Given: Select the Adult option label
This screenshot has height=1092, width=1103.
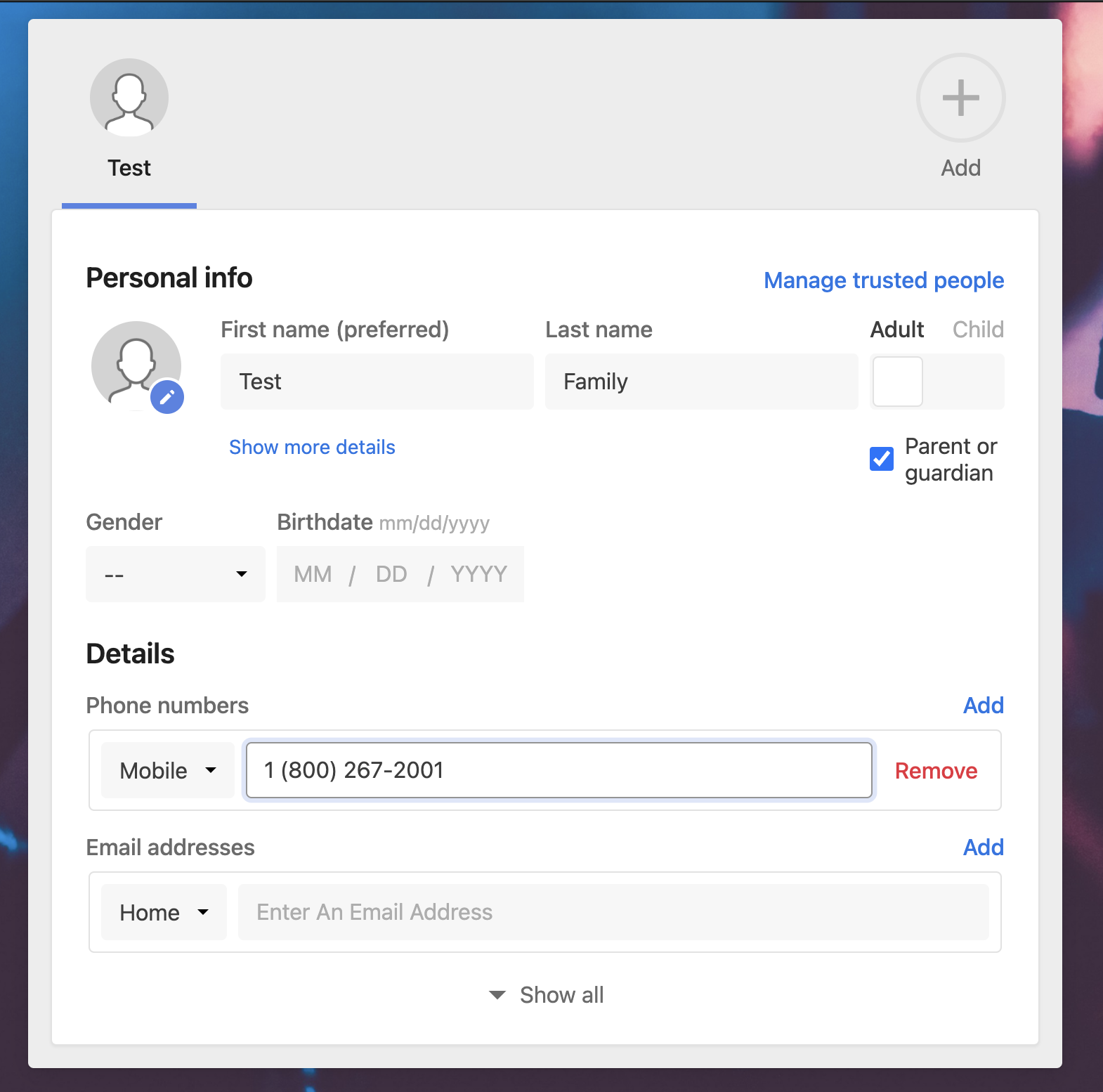Looking at the screenshot, I should coord(896,330).
